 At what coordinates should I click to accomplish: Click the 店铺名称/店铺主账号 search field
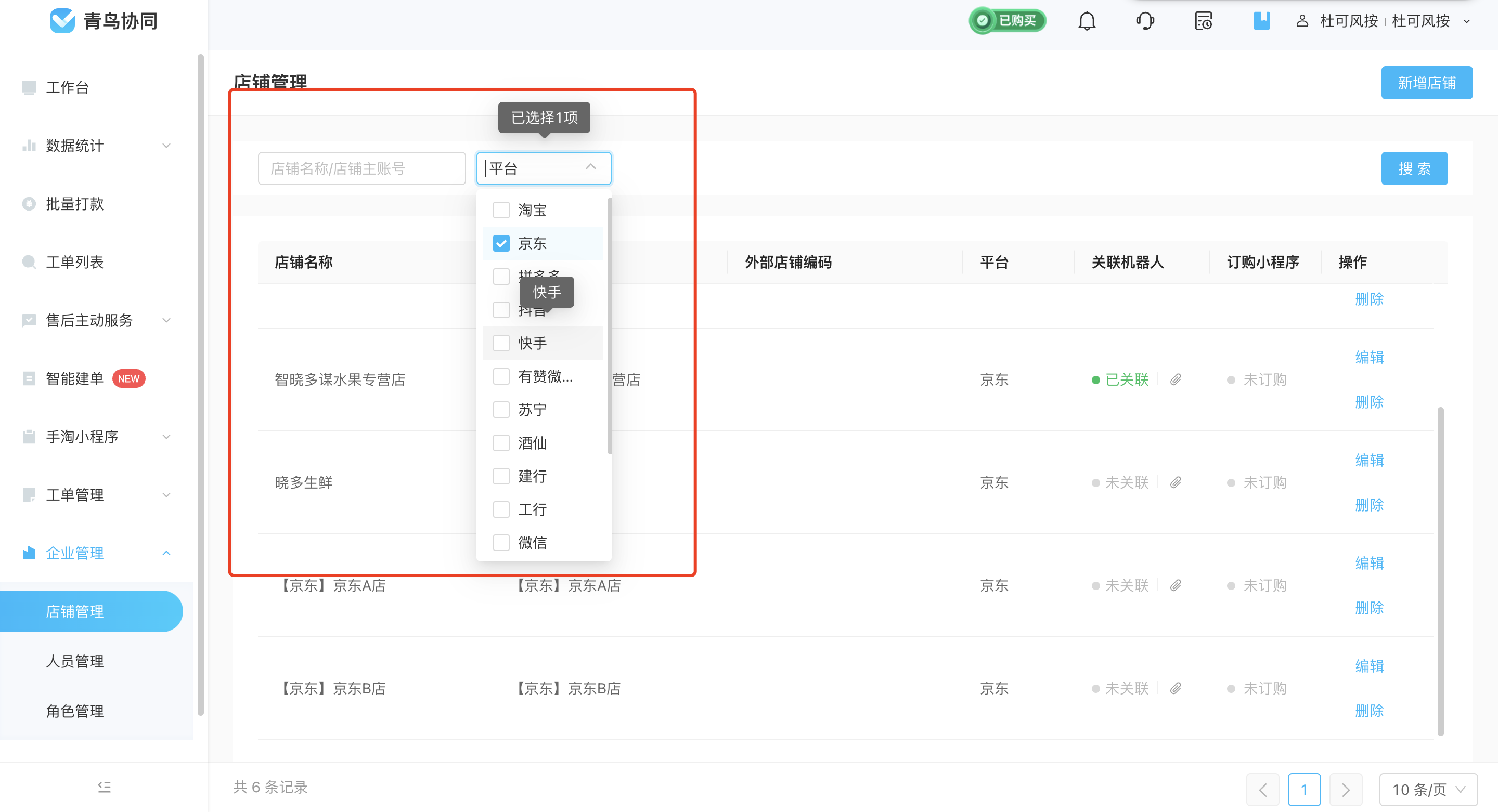coord(361,168)
